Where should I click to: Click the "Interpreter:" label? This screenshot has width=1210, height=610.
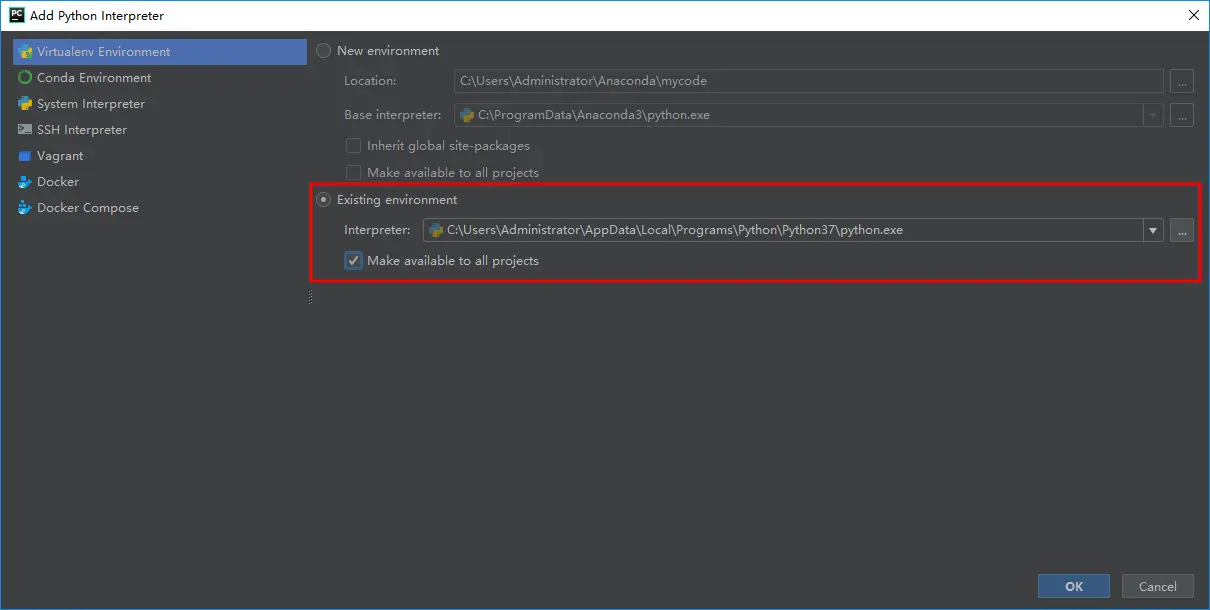tap(377, 231)
